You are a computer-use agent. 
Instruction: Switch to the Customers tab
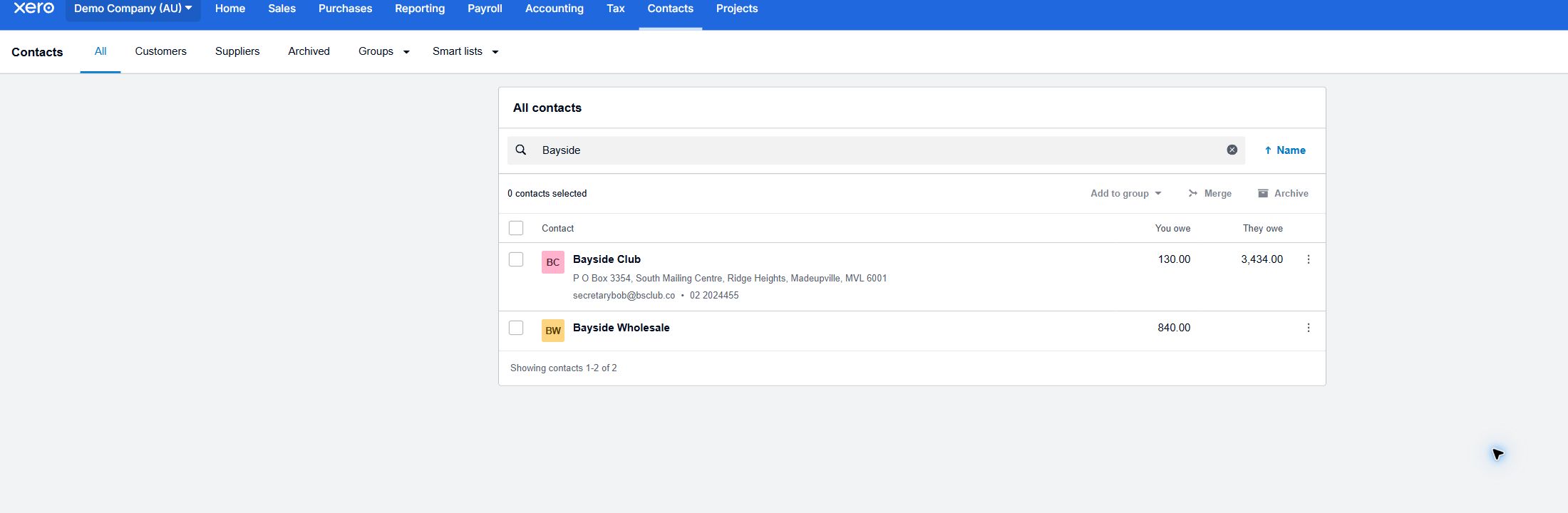tap(160, 51)
